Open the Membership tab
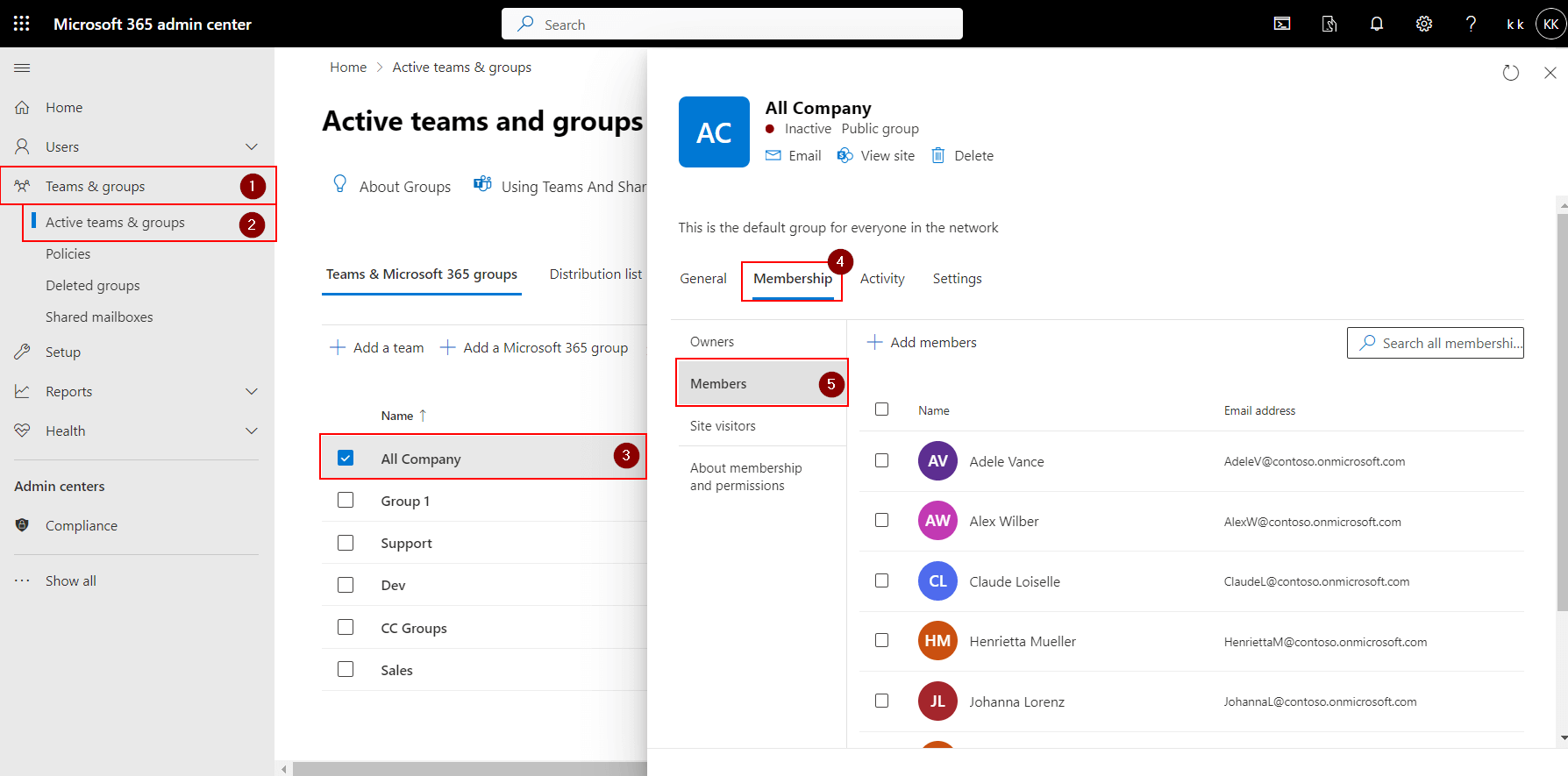This screenshot has height=776, width=1568. tap(793, 279)
